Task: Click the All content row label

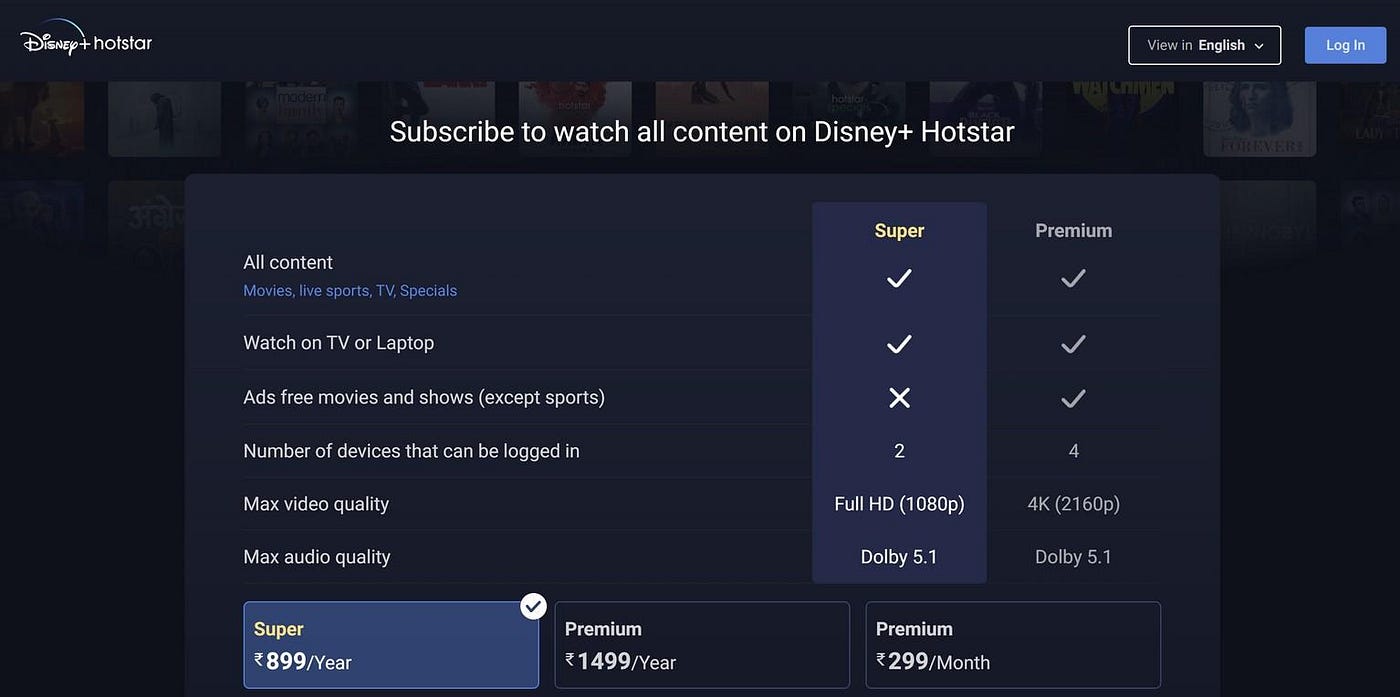Action: click(288, 262)
